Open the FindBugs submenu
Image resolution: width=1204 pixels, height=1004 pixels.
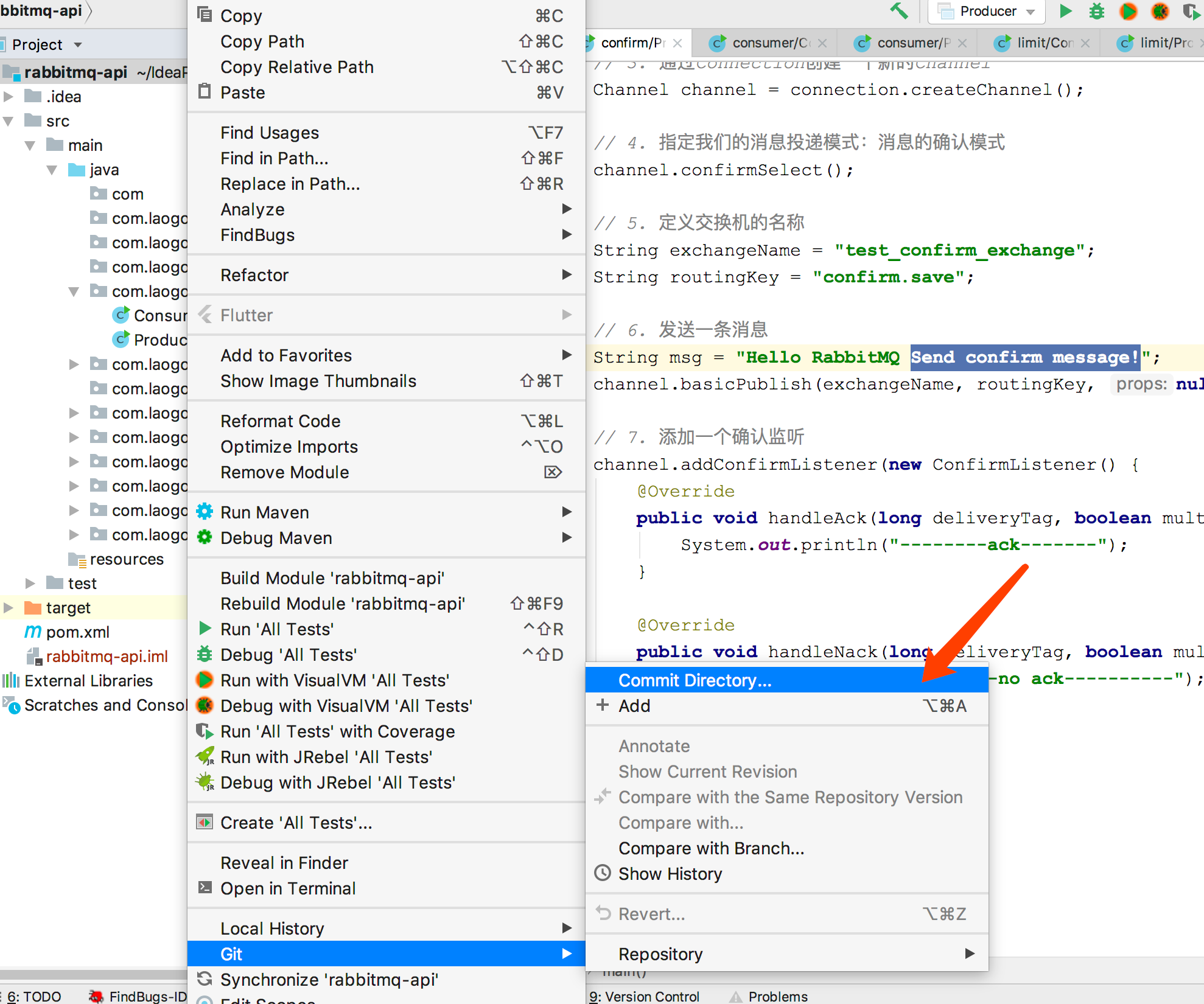point(387,235)
